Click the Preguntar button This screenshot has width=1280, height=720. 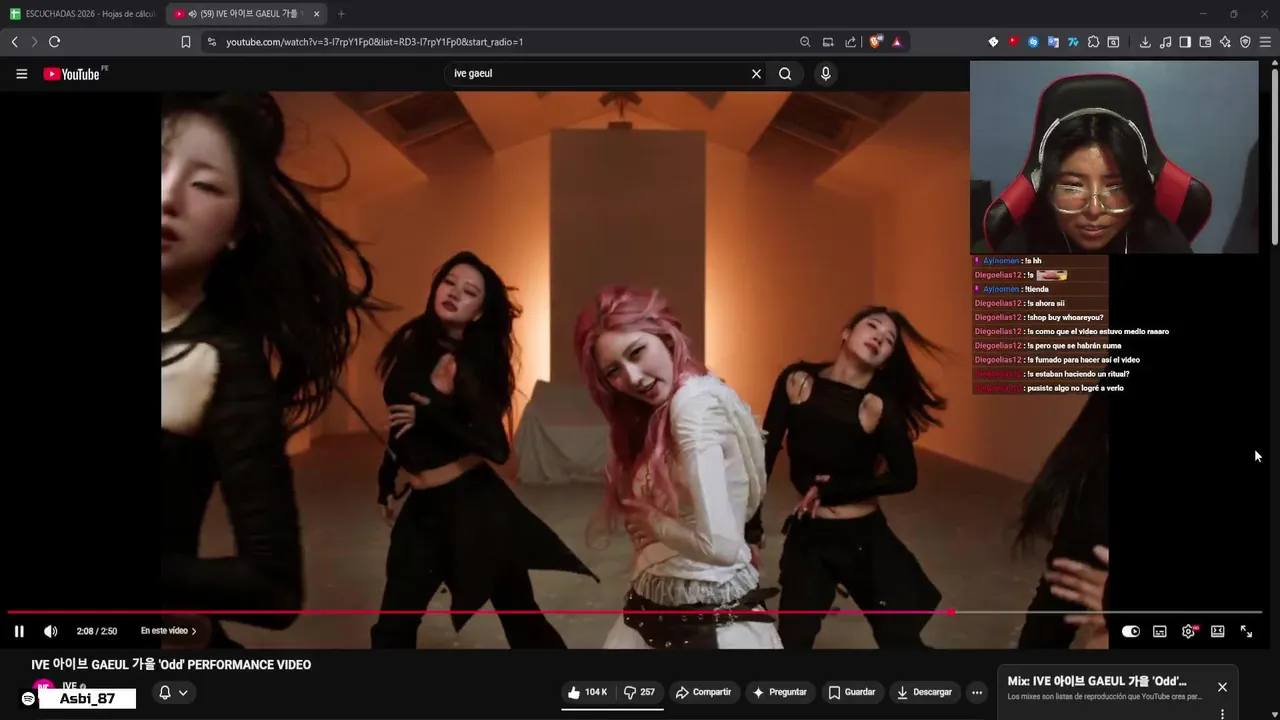pyautogui.click(x=779, y=692)
